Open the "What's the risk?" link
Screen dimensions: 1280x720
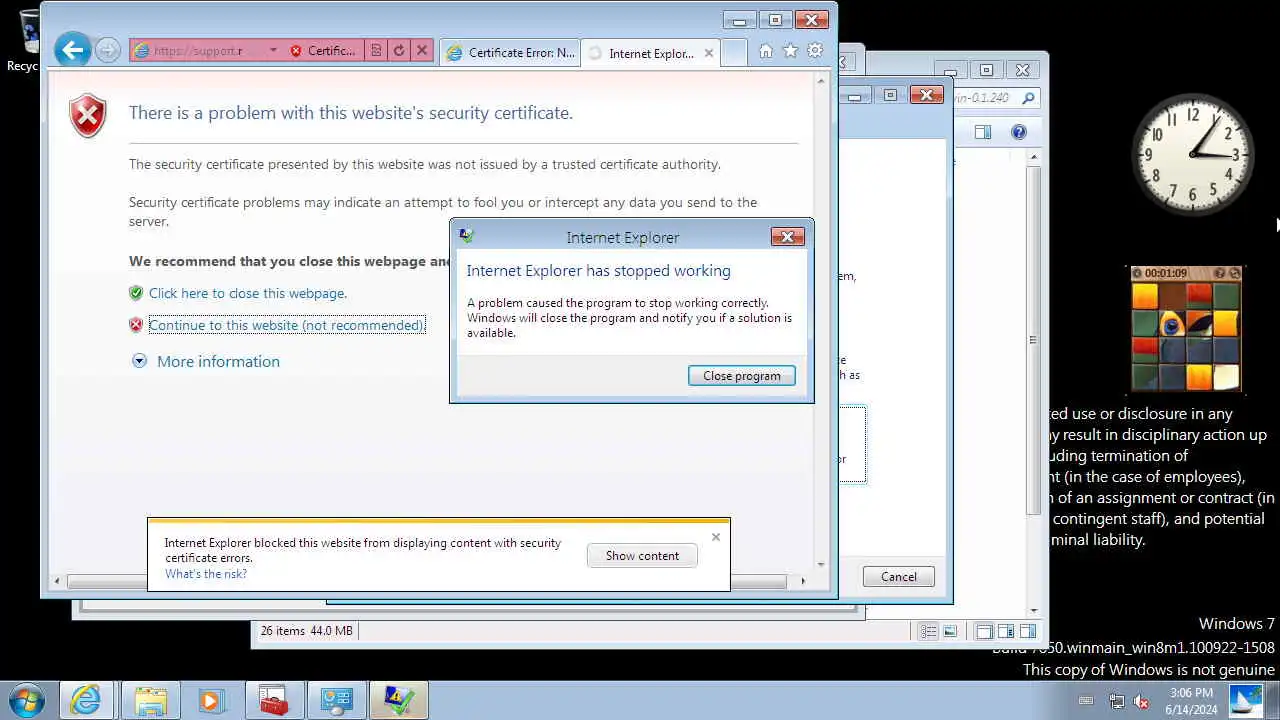[x=206, y=574]
